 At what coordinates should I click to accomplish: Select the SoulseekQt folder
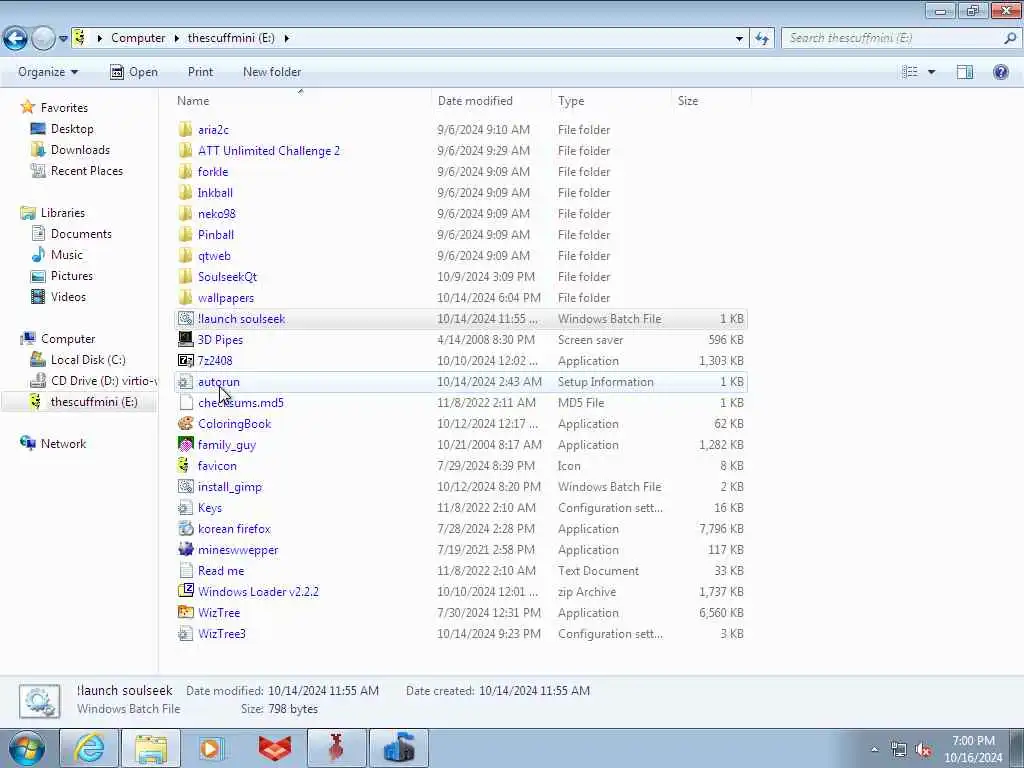click(227, 277)
